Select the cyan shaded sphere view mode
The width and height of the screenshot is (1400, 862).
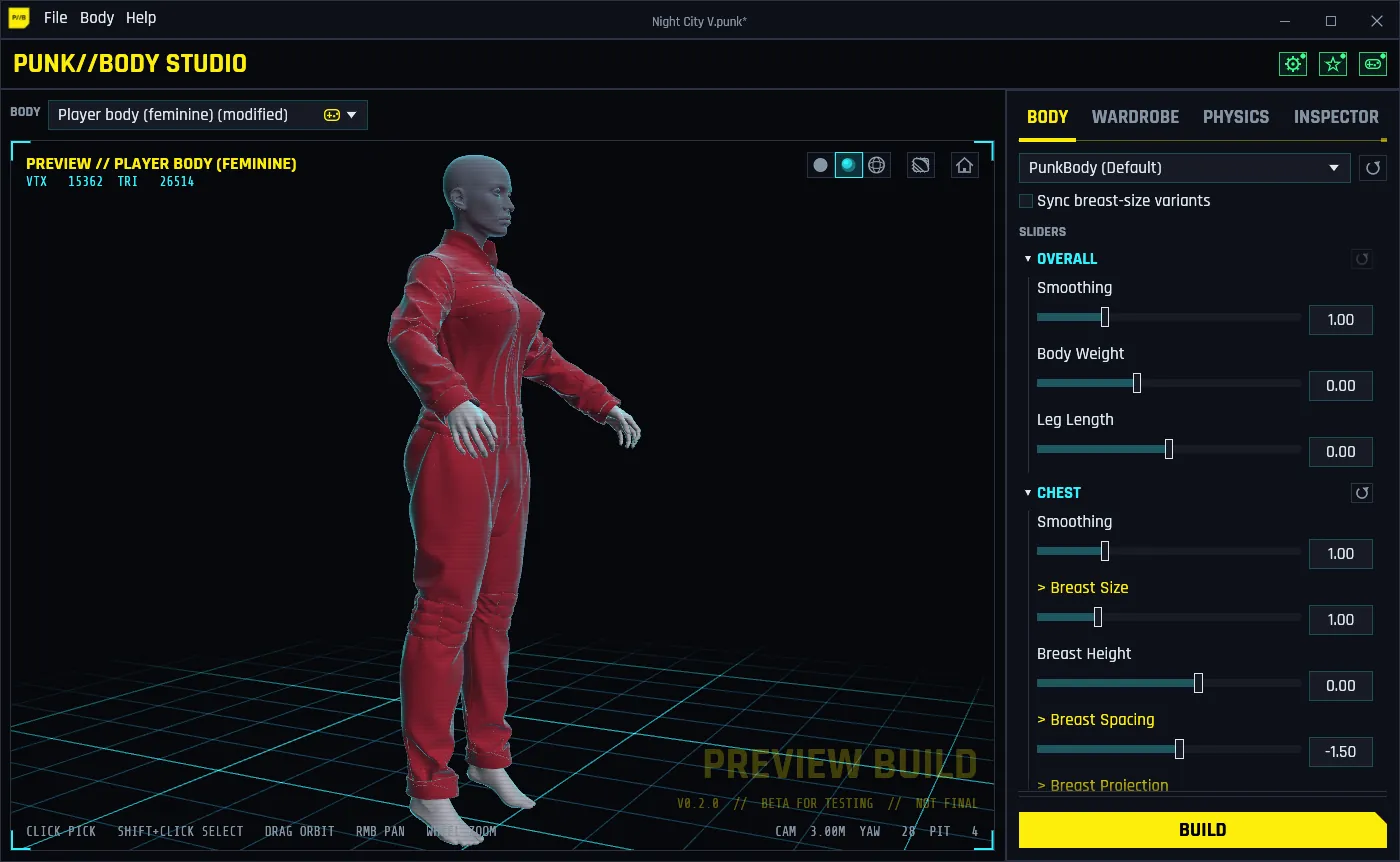tap(848, 165)
